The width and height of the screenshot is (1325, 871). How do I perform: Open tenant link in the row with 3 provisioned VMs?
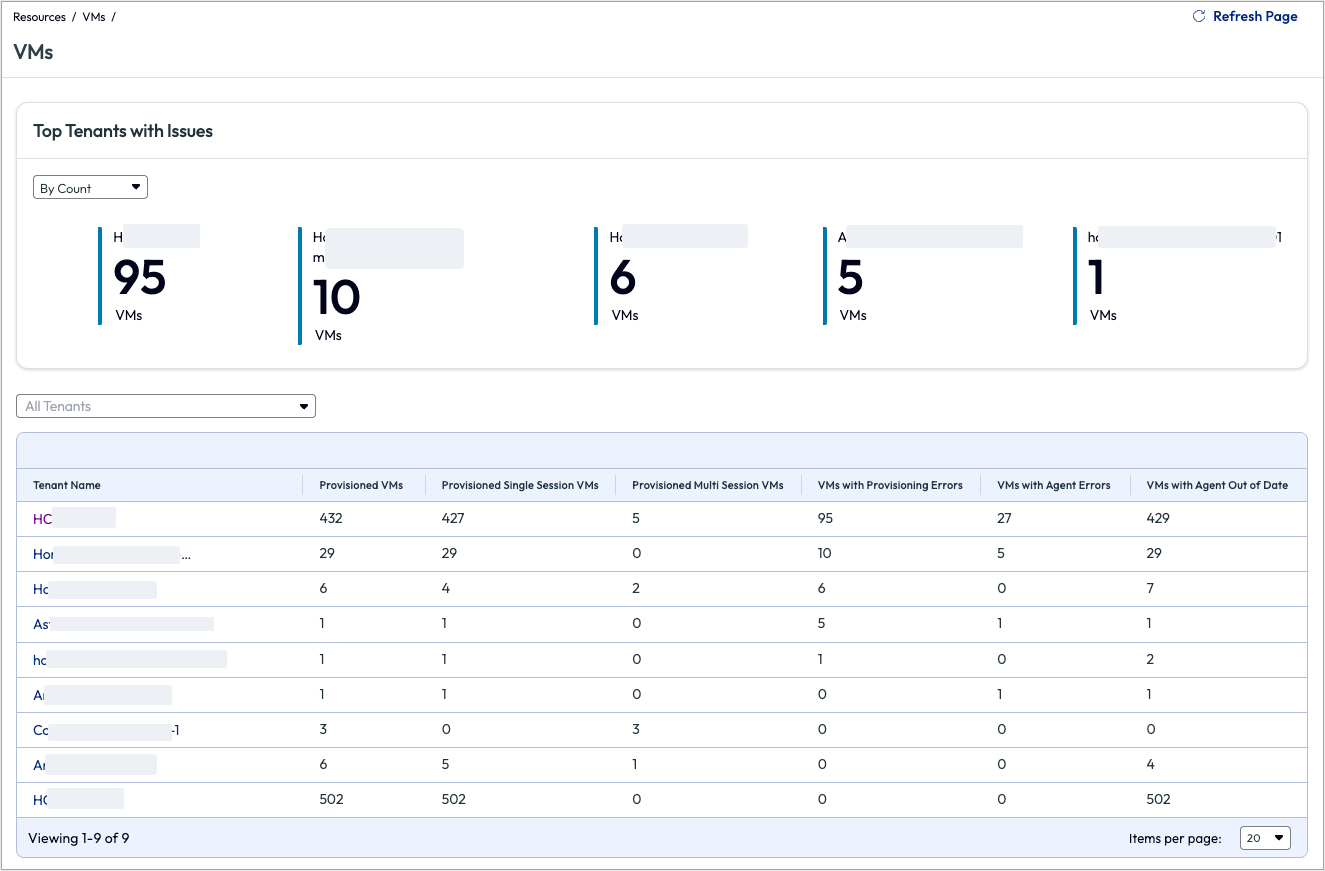(106, 730)
